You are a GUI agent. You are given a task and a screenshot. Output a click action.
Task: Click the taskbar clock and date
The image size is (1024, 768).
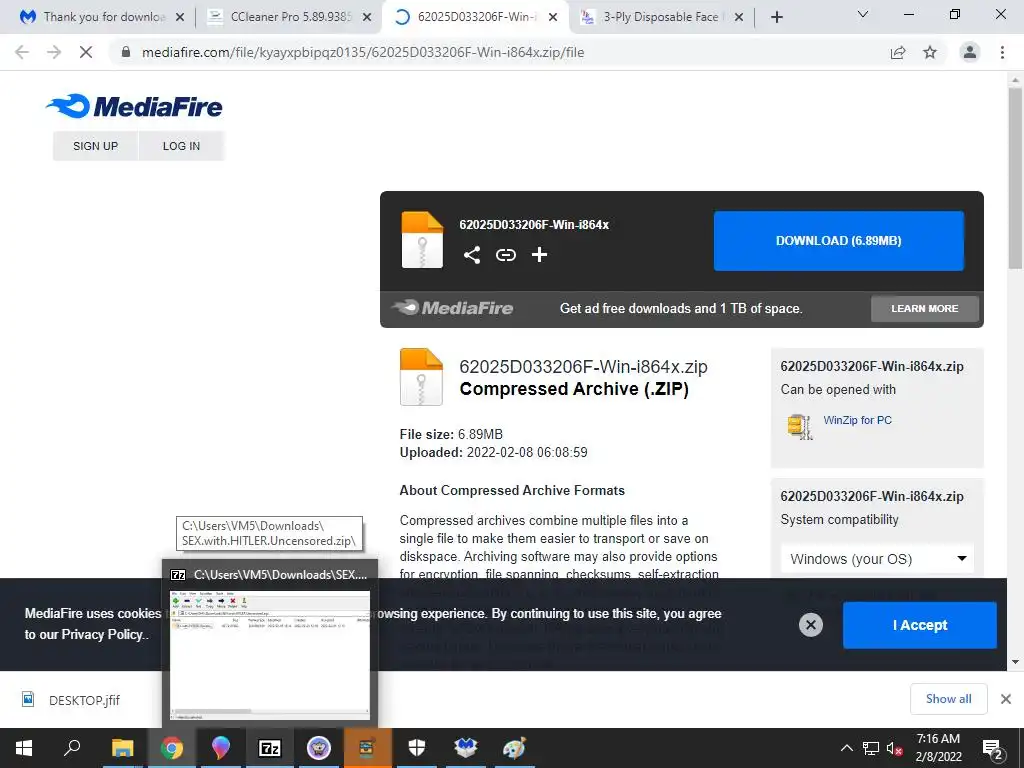(938, 748)
